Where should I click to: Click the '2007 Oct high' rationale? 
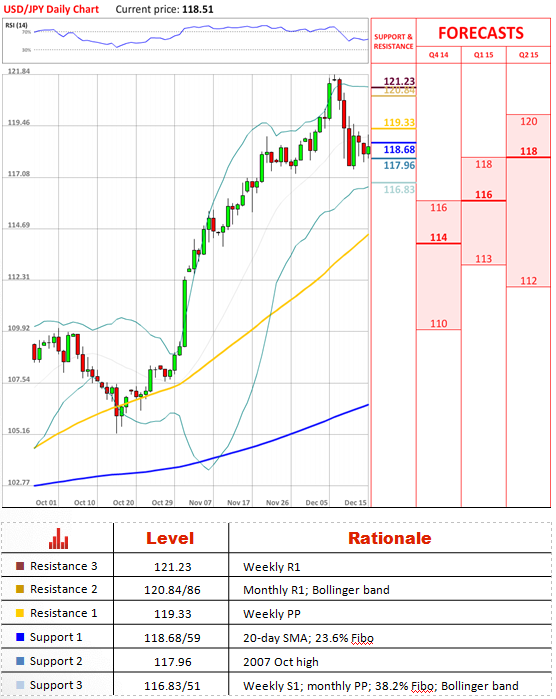(281, 662)
